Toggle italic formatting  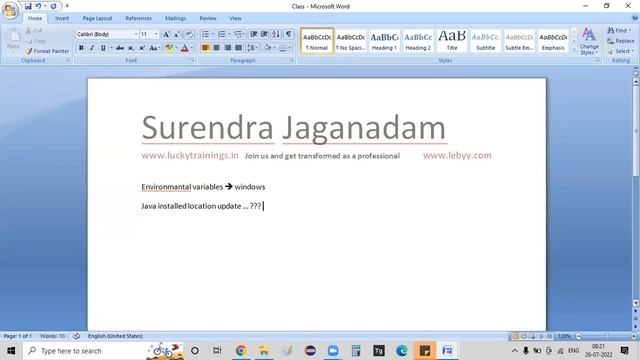coord(92,48)
